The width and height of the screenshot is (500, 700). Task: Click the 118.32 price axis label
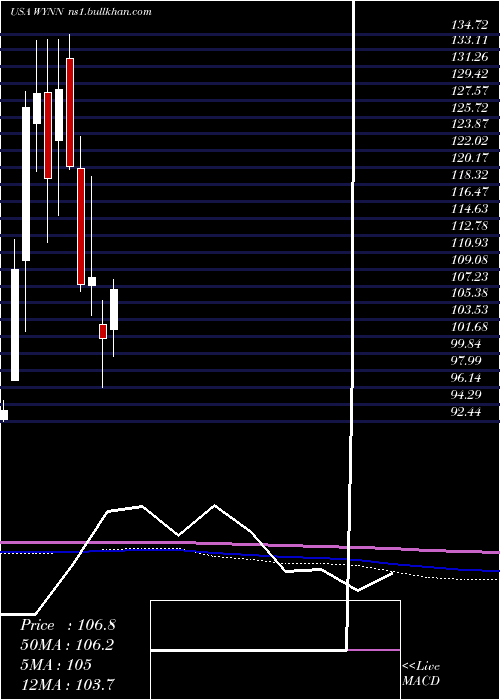[470, 175]
